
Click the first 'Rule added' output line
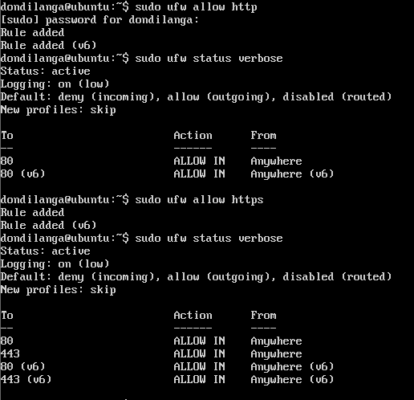[32, 33]
